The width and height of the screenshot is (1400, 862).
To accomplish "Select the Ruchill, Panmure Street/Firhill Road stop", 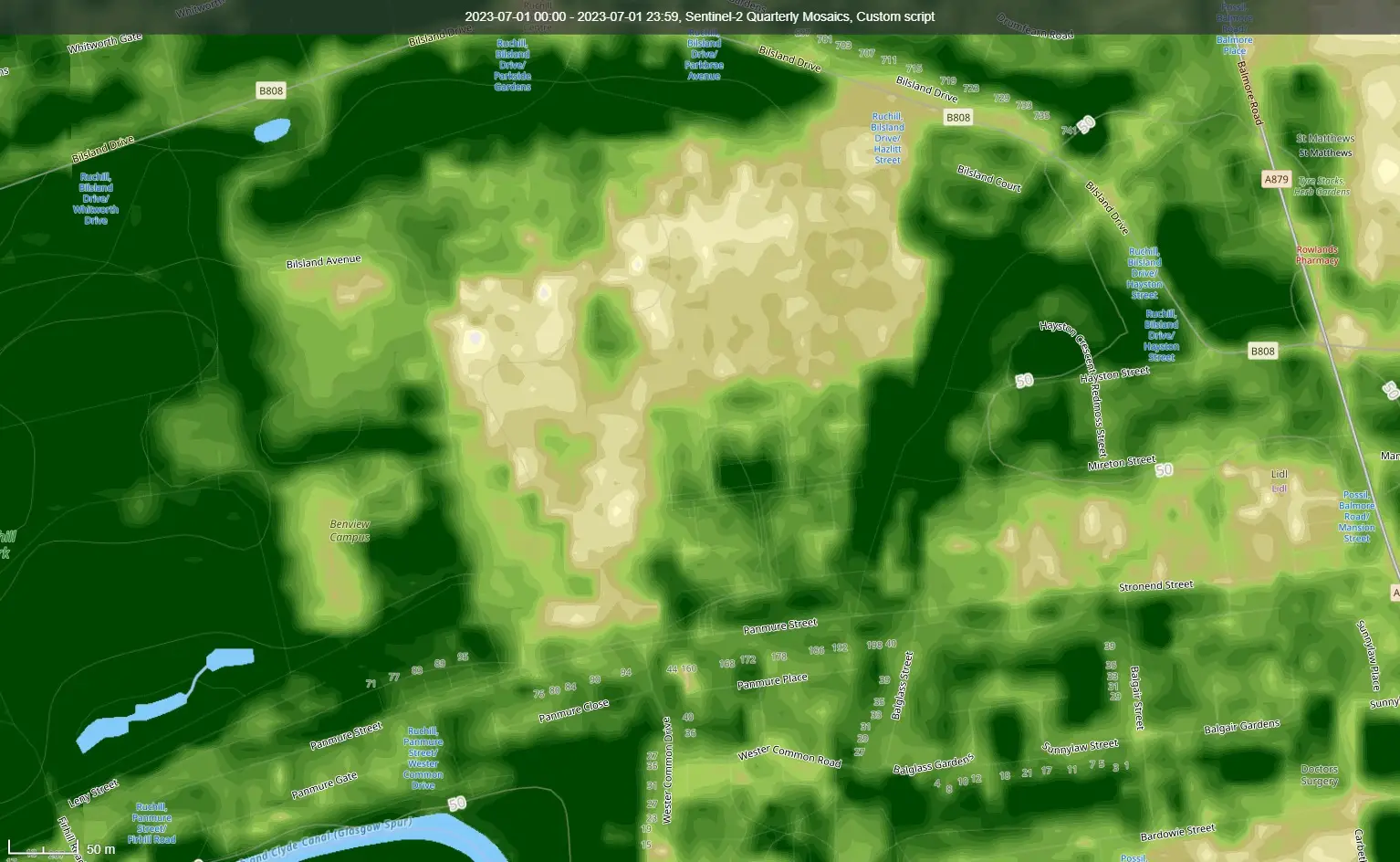I will (151, 821).
